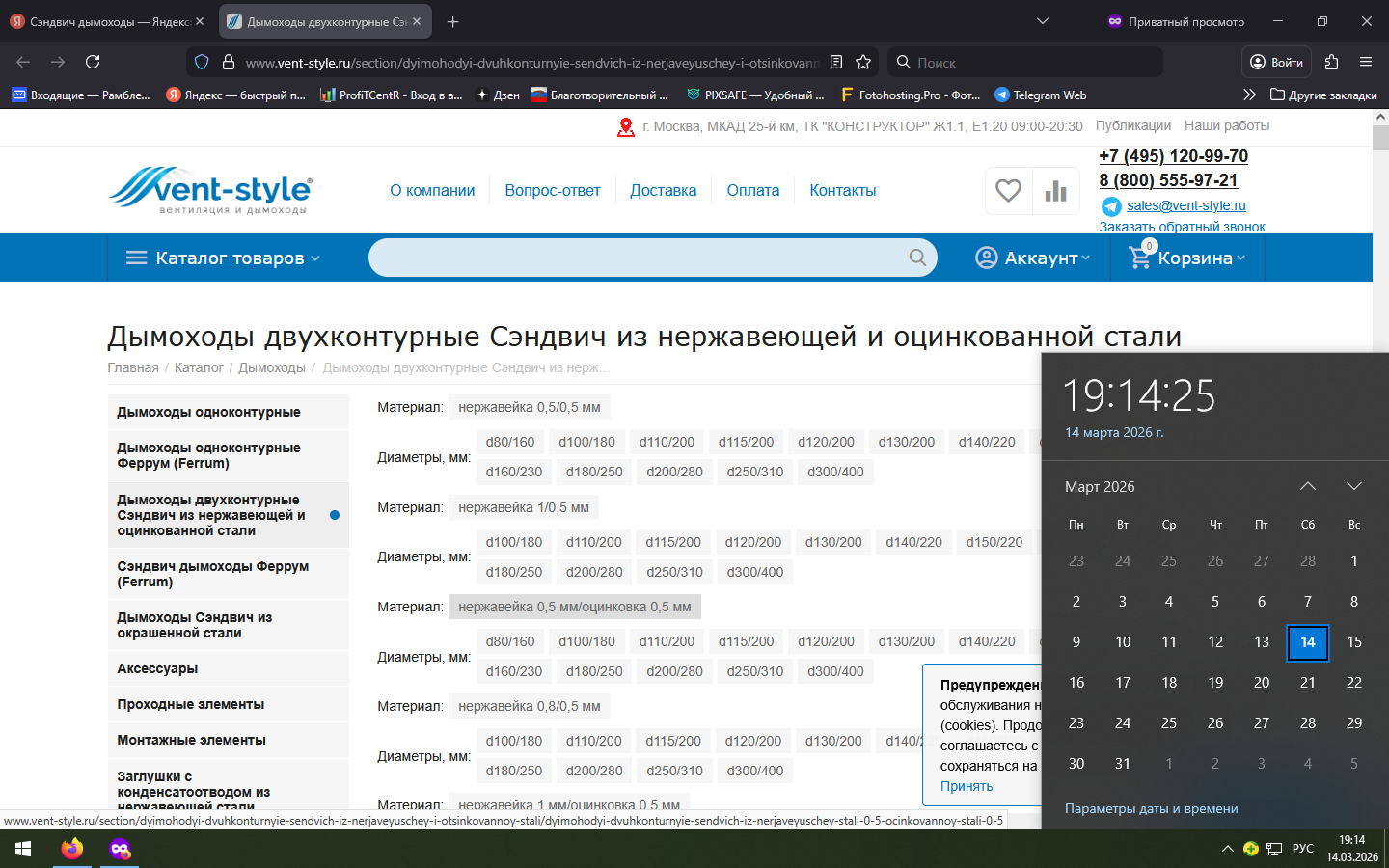
Task: Select filter chip d80/160 for нержавейка 0,5/0,5
Action: (509, 442)
